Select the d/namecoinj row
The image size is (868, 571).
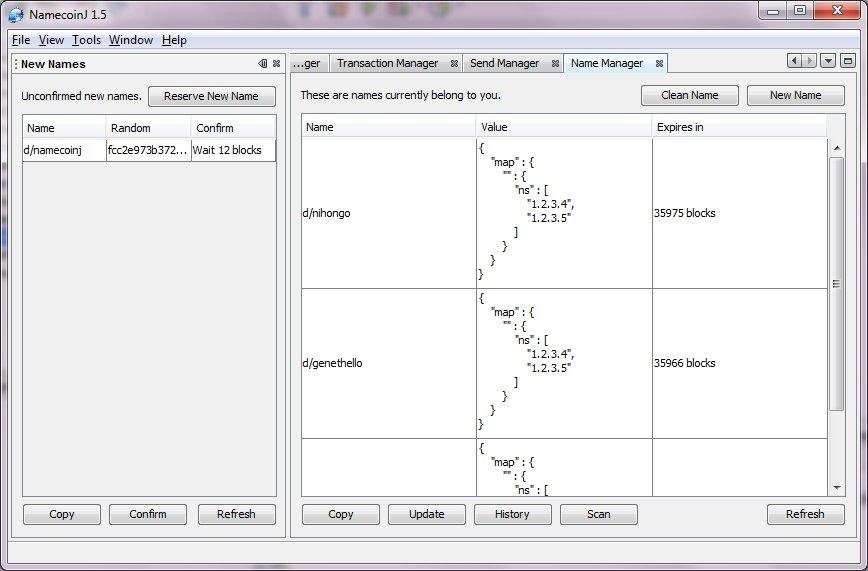pos(149,150)
